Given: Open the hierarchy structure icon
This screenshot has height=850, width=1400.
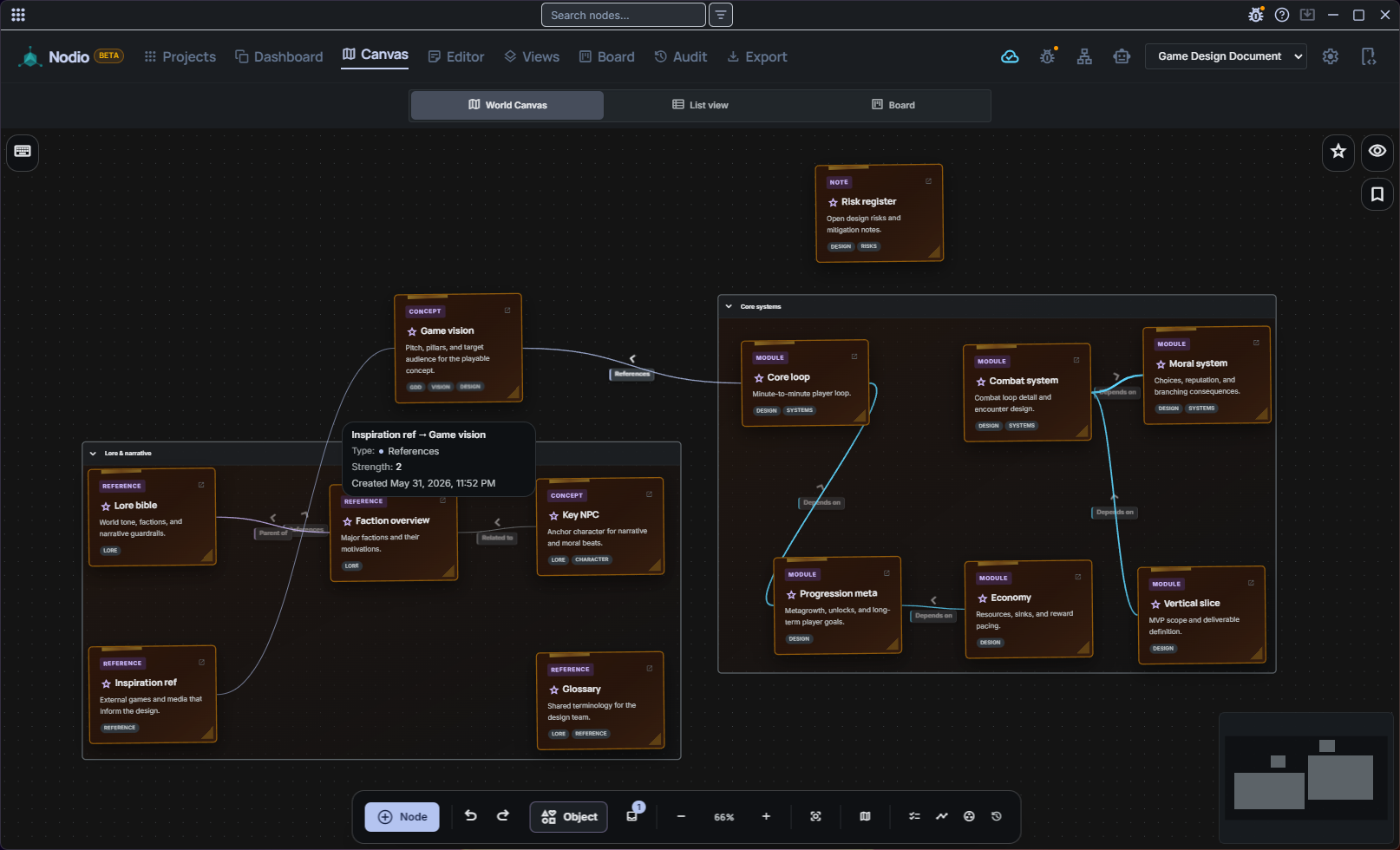Looking at the screenshot, I should coord(1084,56).
